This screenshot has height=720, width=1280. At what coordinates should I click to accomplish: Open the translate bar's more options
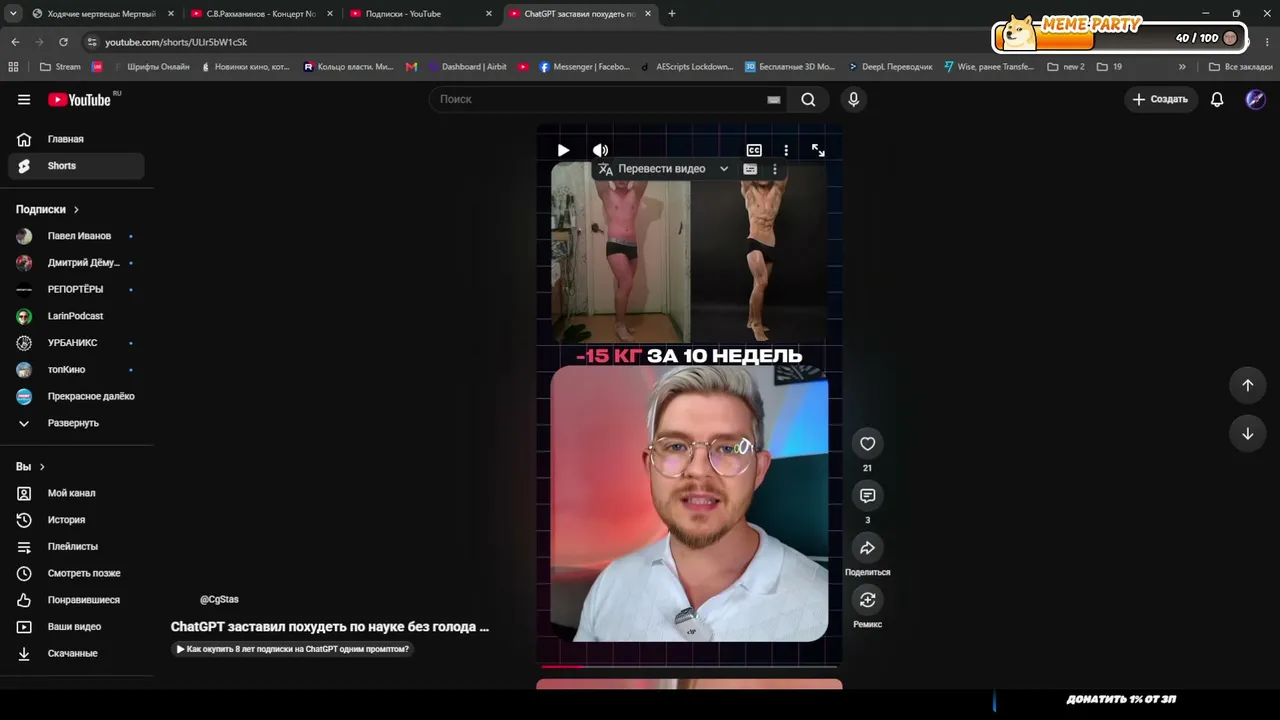click(x=774, y=169)
